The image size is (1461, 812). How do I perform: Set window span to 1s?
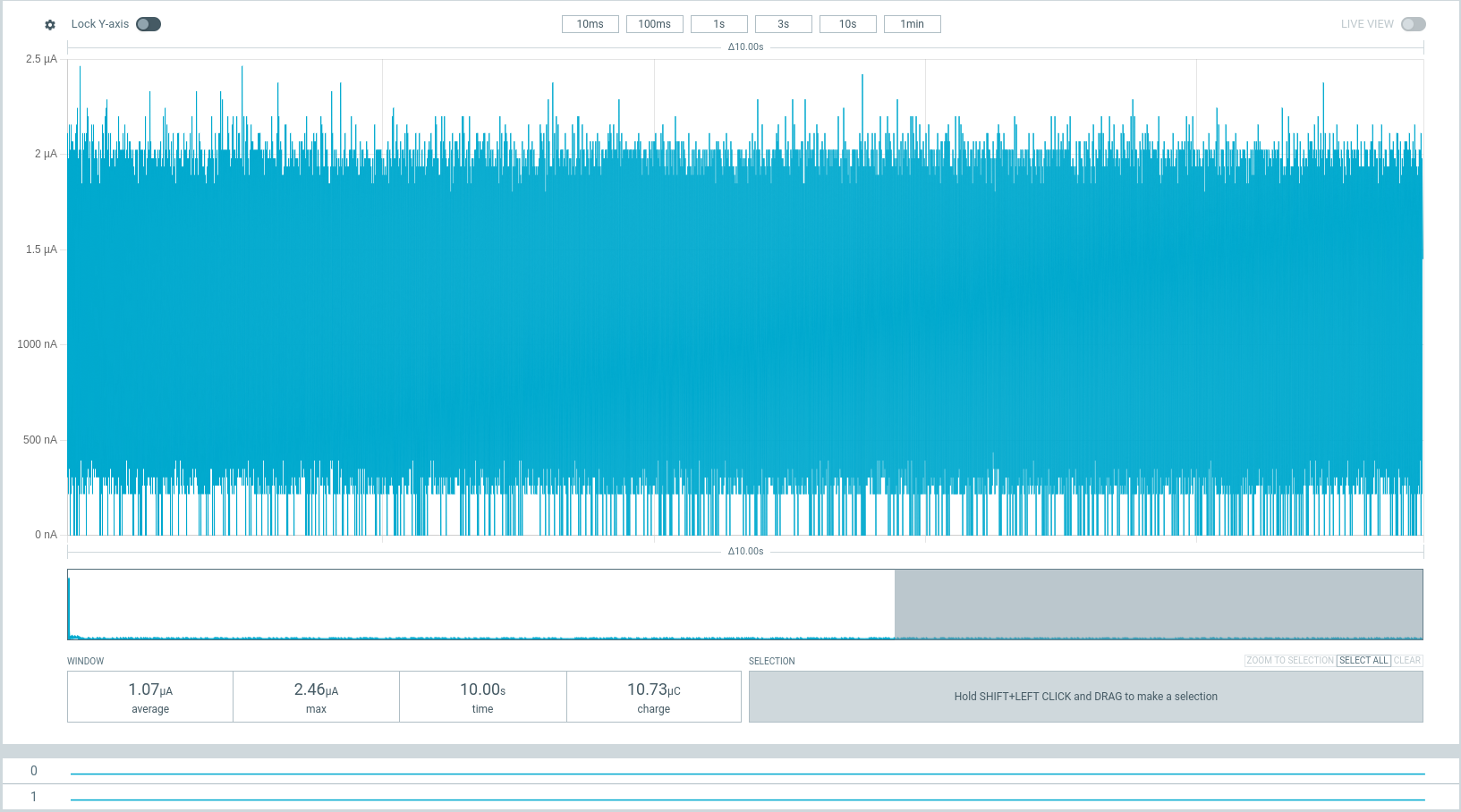tap(718, 24)
